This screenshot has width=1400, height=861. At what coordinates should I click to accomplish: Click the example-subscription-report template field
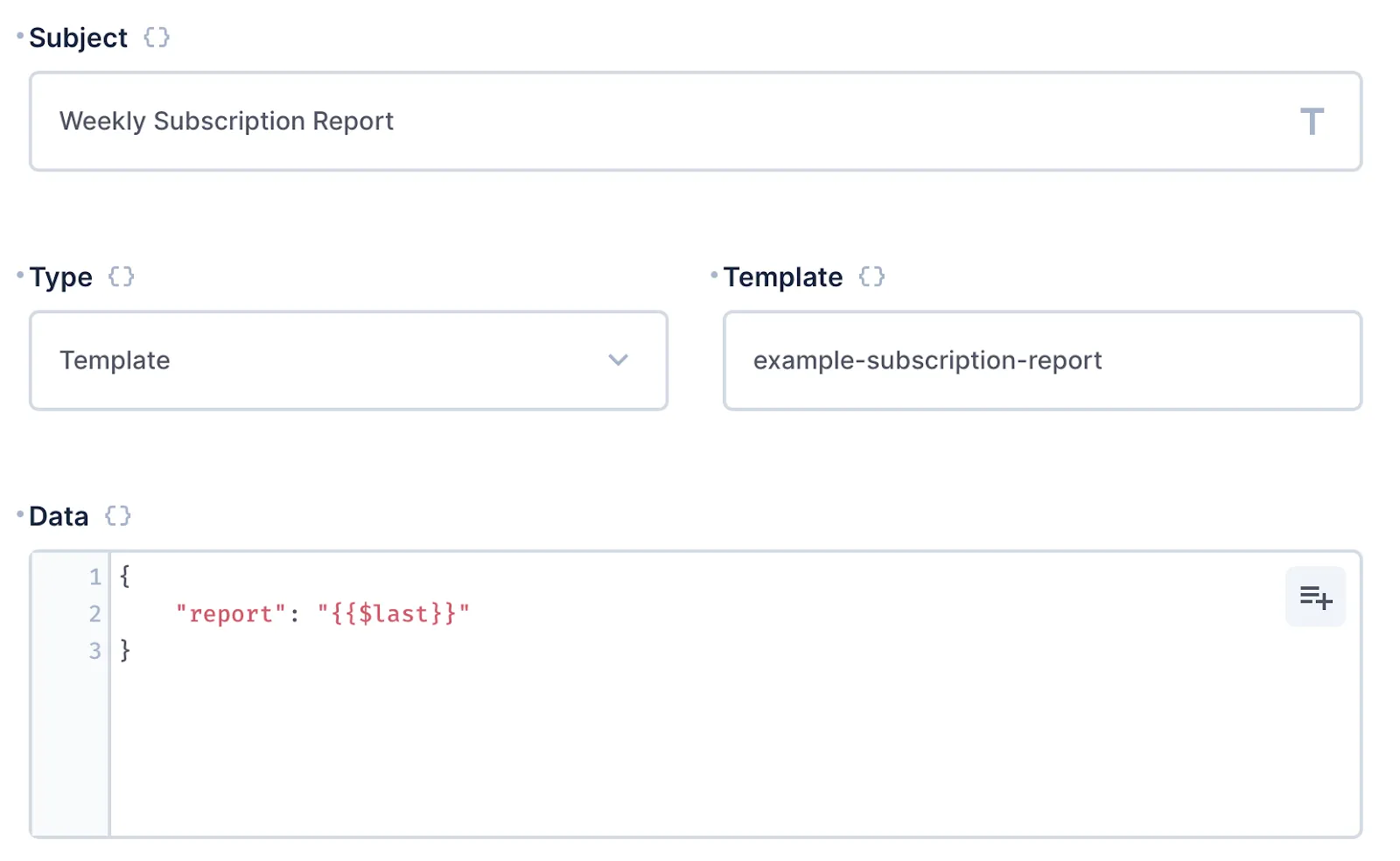point(929,360)
